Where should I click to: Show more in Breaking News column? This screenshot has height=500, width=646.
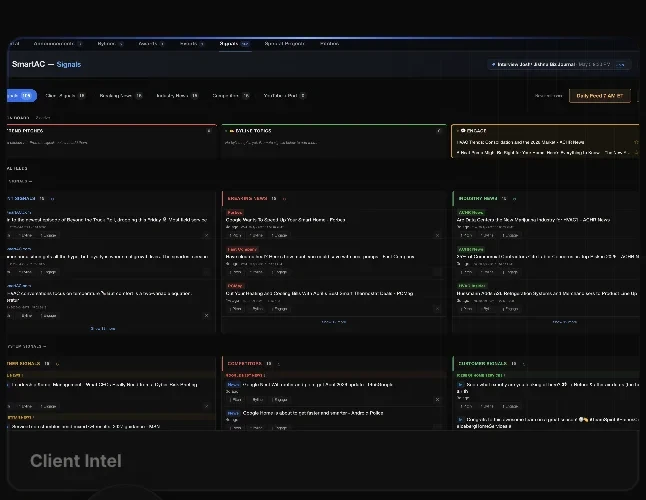(x=334, y=322)
